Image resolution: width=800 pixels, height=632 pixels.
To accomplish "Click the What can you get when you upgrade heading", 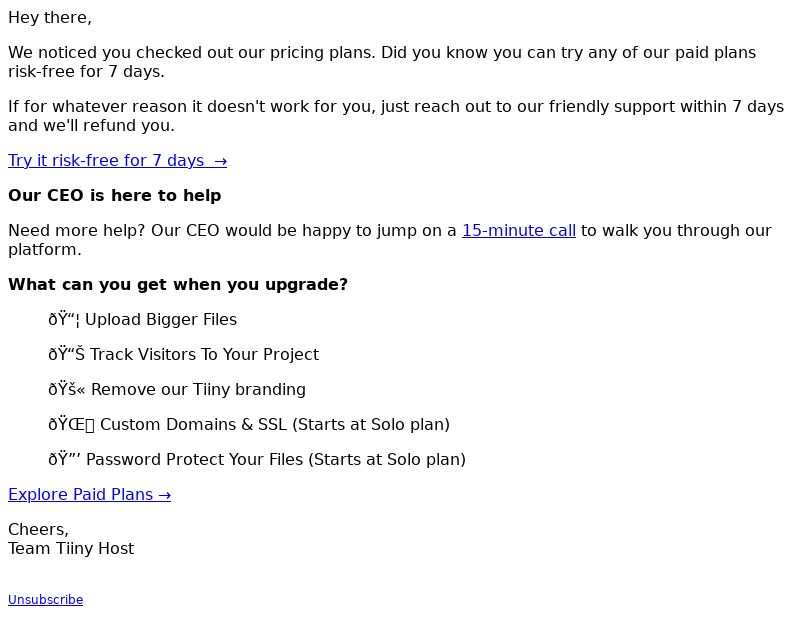I will click(178, 285).
